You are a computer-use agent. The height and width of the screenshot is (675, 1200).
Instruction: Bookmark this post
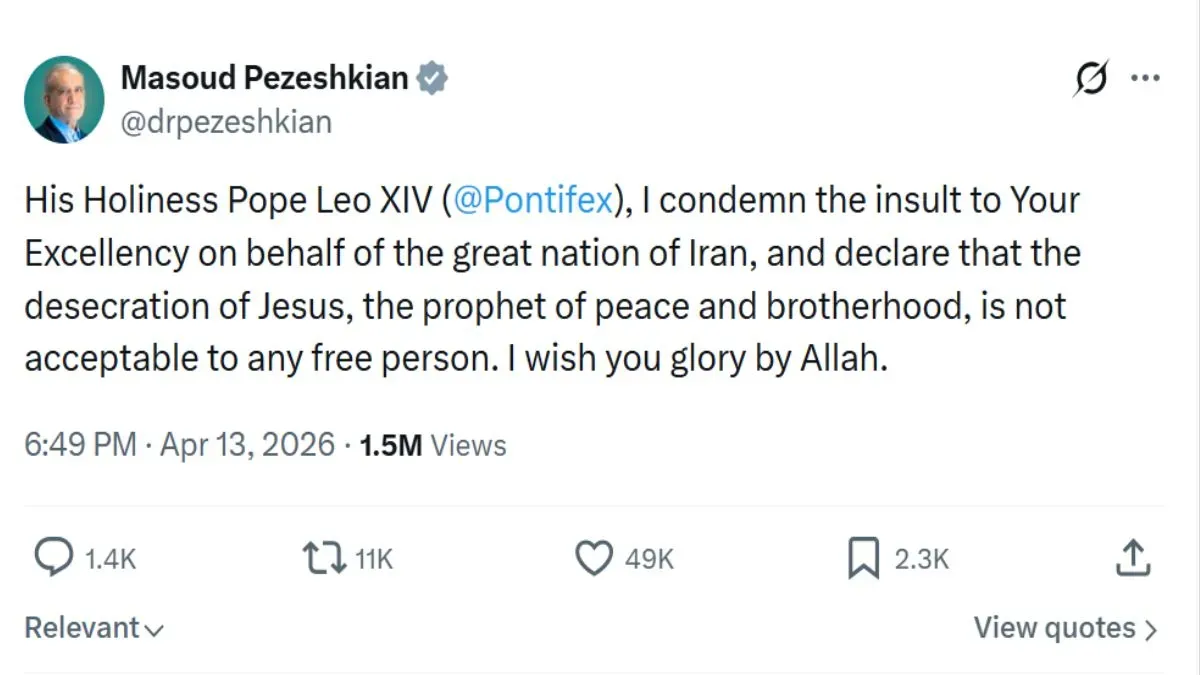[x=862, y=559]
